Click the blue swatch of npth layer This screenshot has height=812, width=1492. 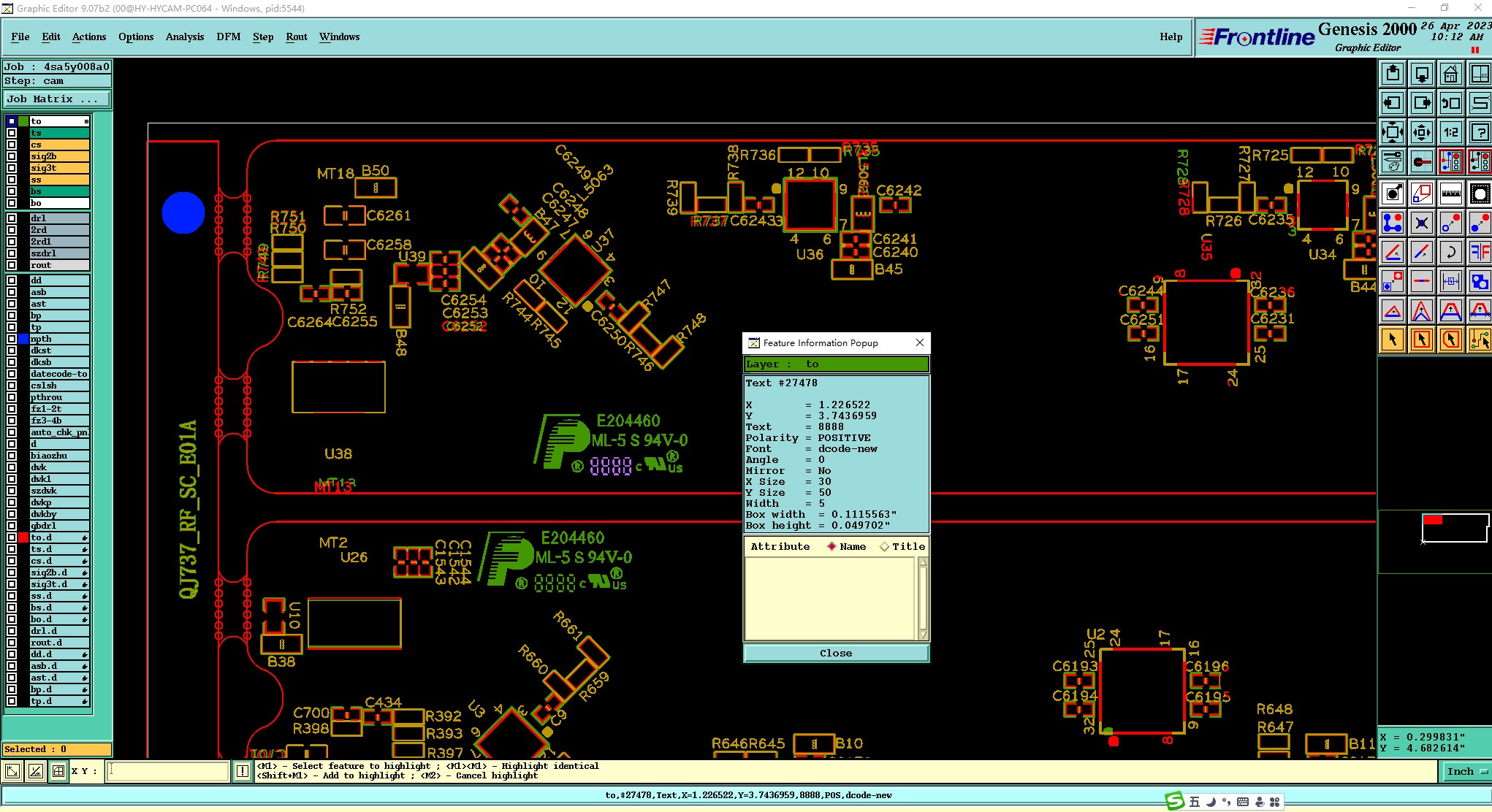coord(23,339)
